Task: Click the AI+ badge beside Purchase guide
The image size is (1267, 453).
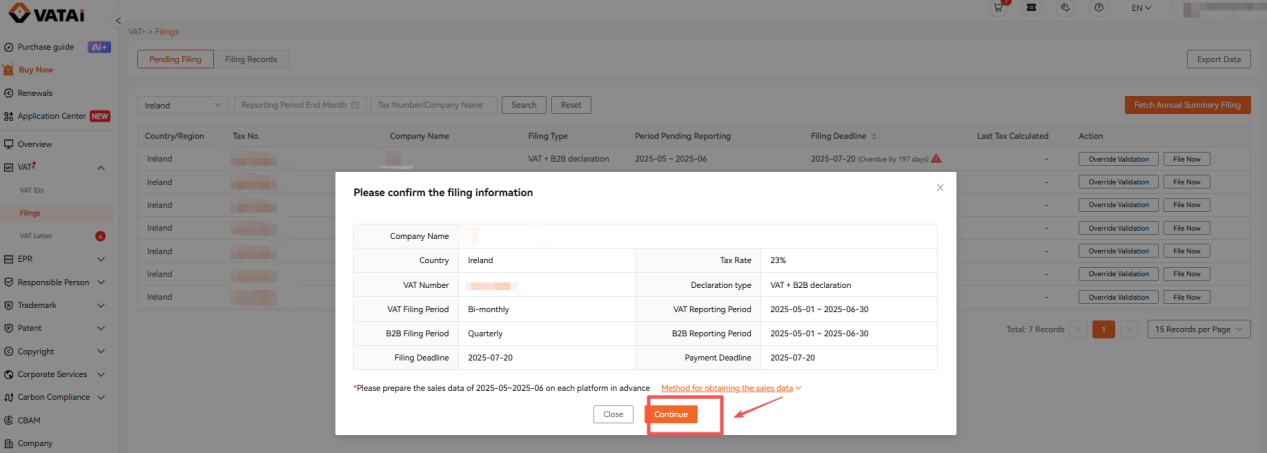Action: click(x=99, y=47)
